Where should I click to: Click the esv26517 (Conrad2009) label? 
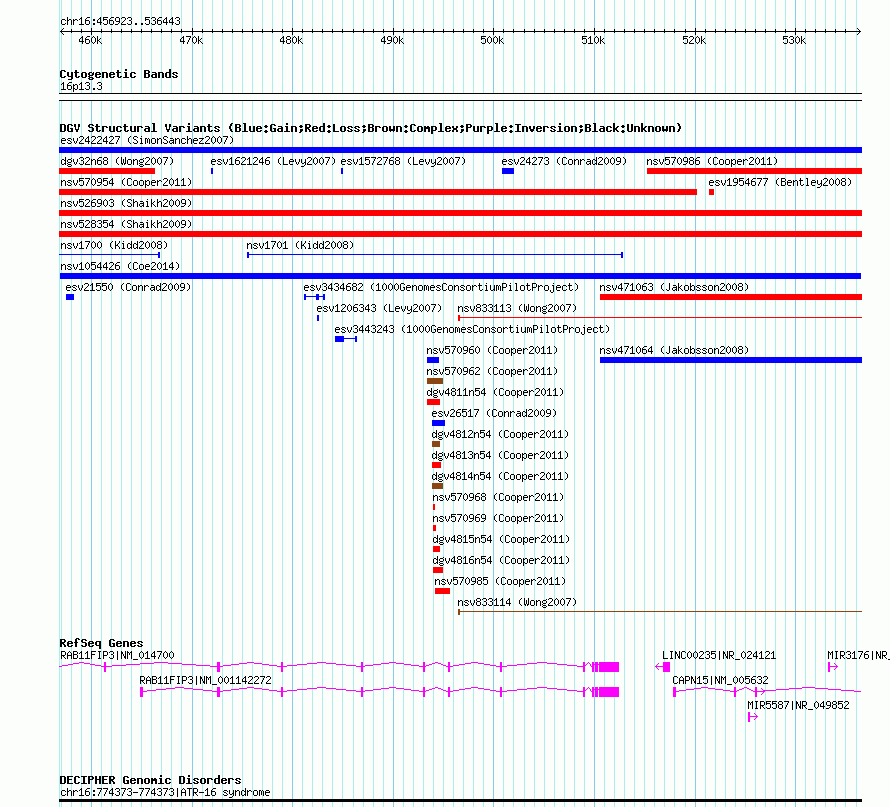click(x=494, y=413)
